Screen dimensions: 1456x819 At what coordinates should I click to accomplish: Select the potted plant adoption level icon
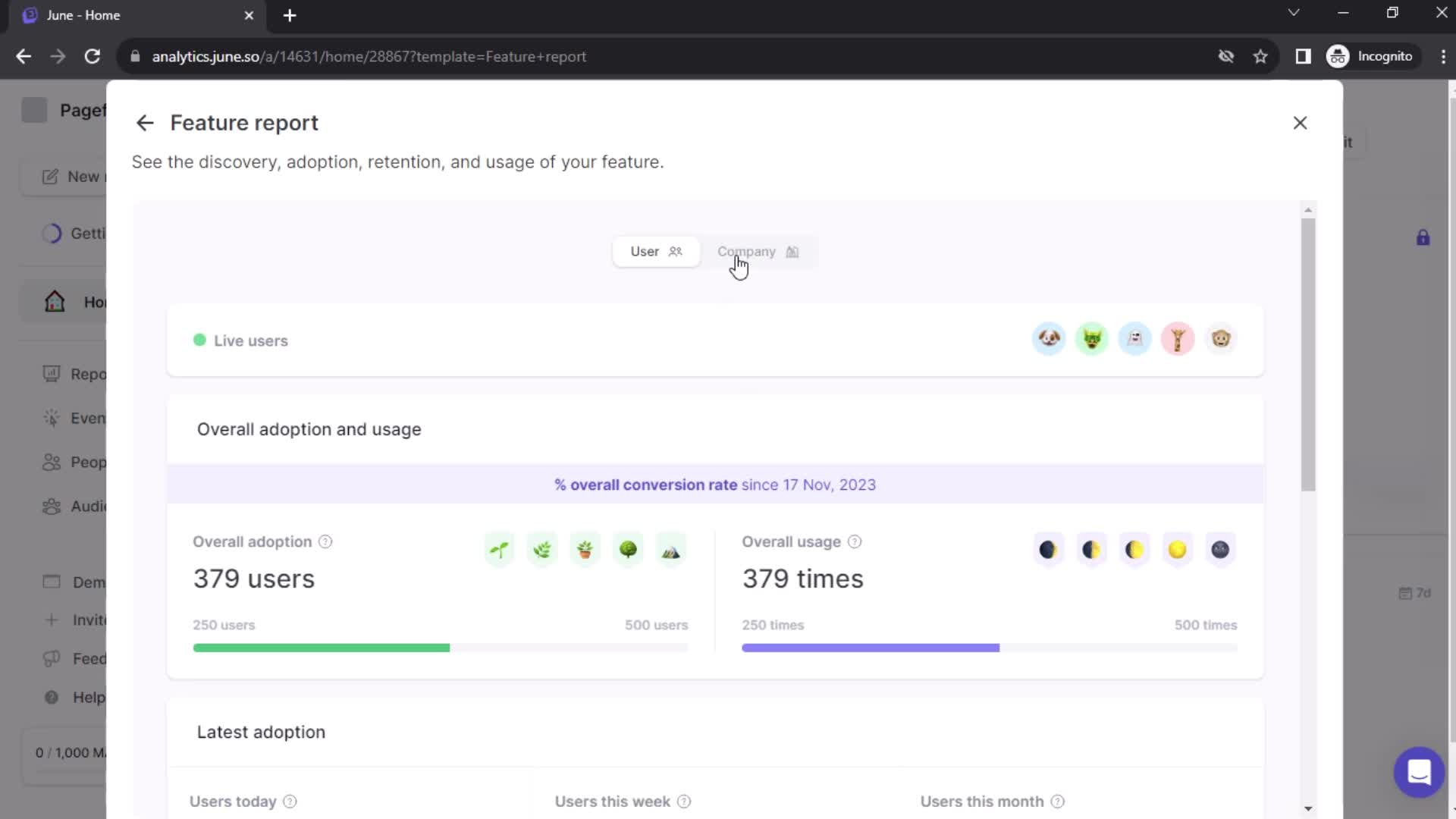pyautogui.click(x=585, y=550)
